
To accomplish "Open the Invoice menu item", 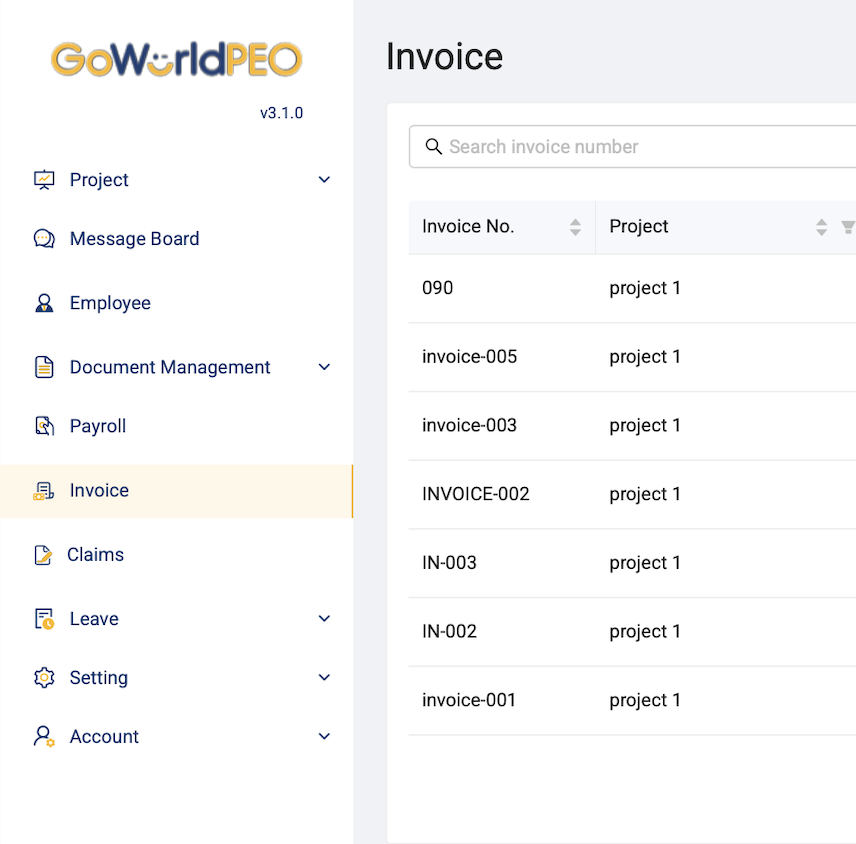I will coord(99,491).
